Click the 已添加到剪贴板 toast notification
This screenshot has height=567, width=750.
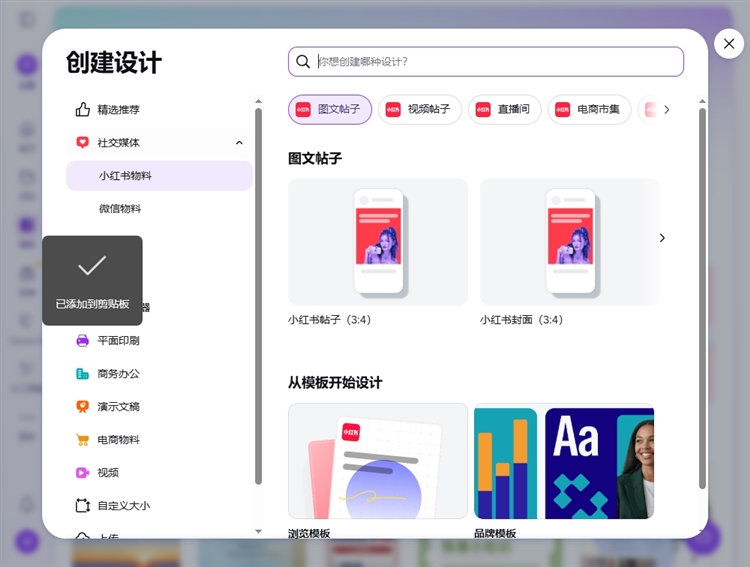[x=92, y=280]
